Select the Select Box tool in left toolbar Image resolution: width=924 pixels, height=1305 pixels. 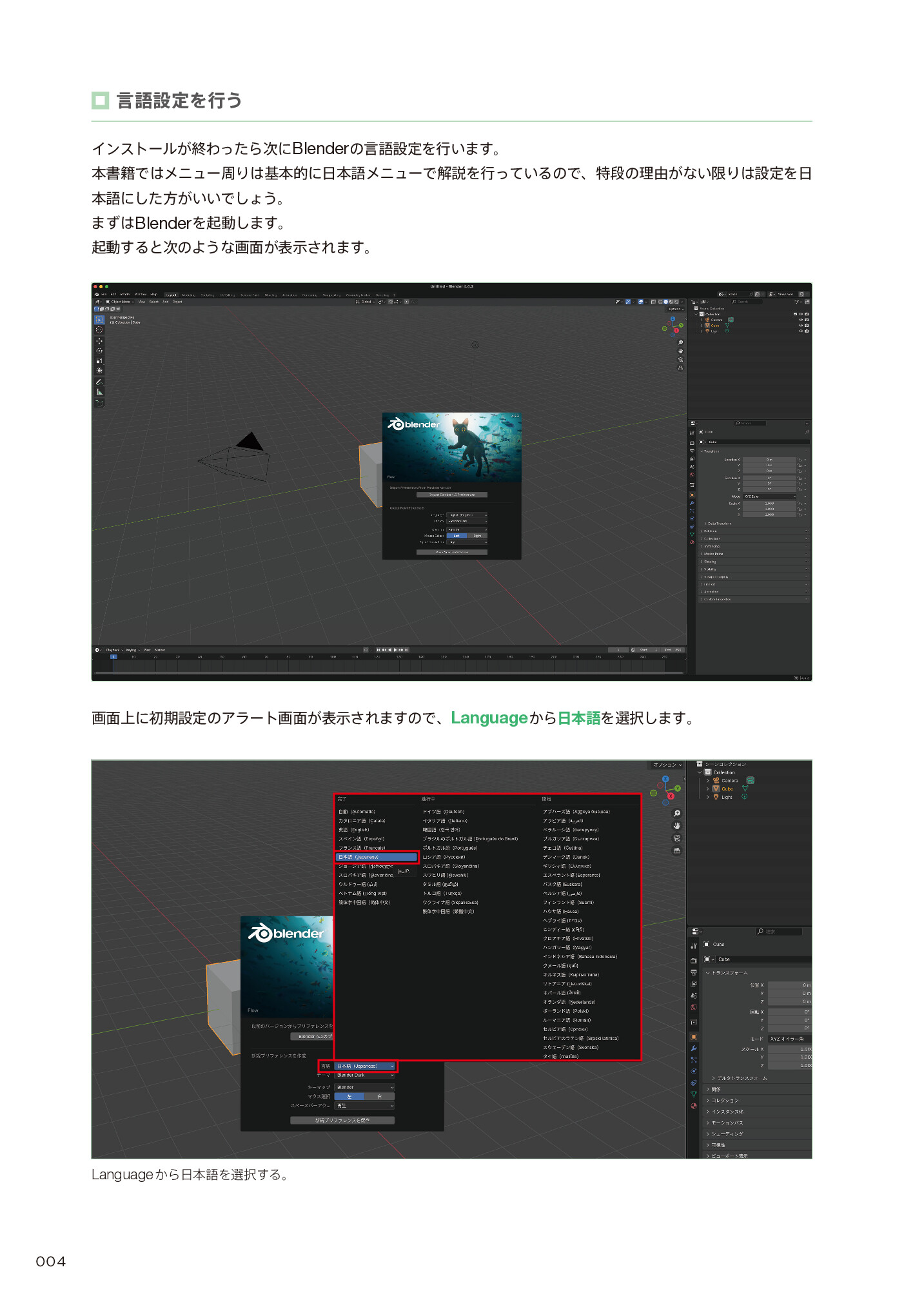(99, 320)
